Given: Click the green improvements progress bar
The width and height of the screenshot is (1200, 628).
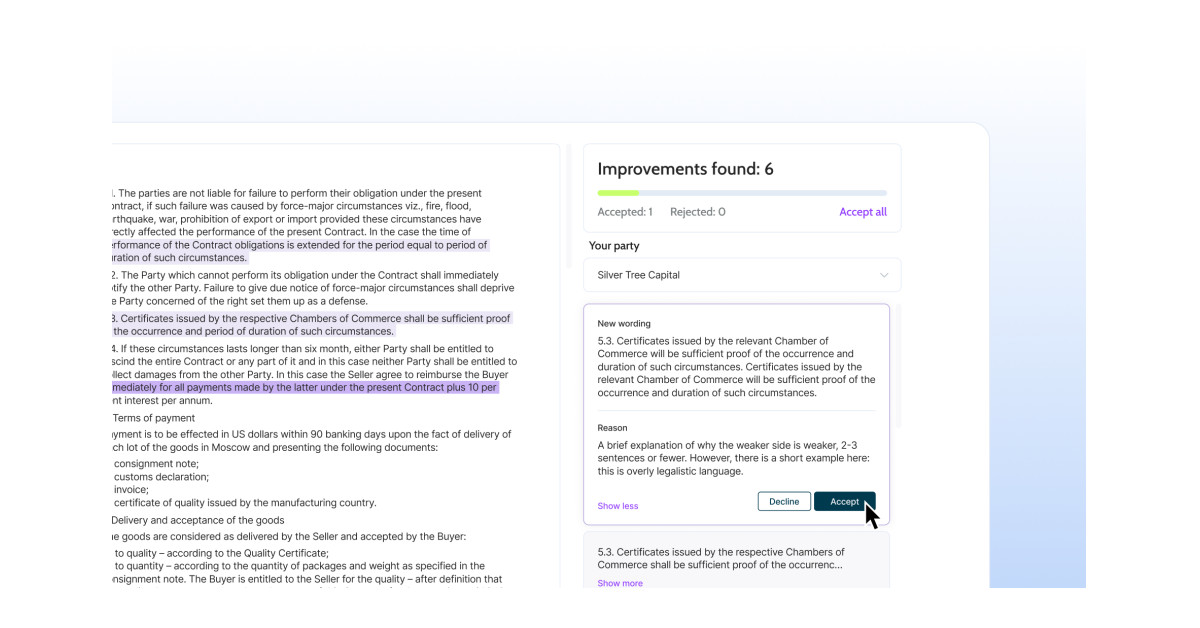Looking at the screenshot, I should [x=620, y=191].
